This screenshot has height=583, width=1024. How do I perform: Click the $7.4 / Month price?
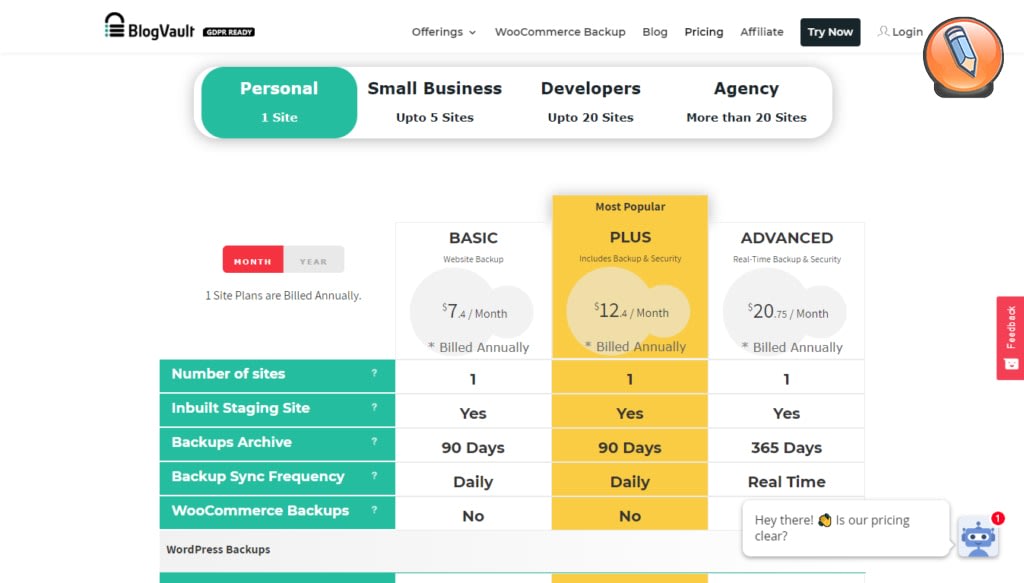coord(474,311)
